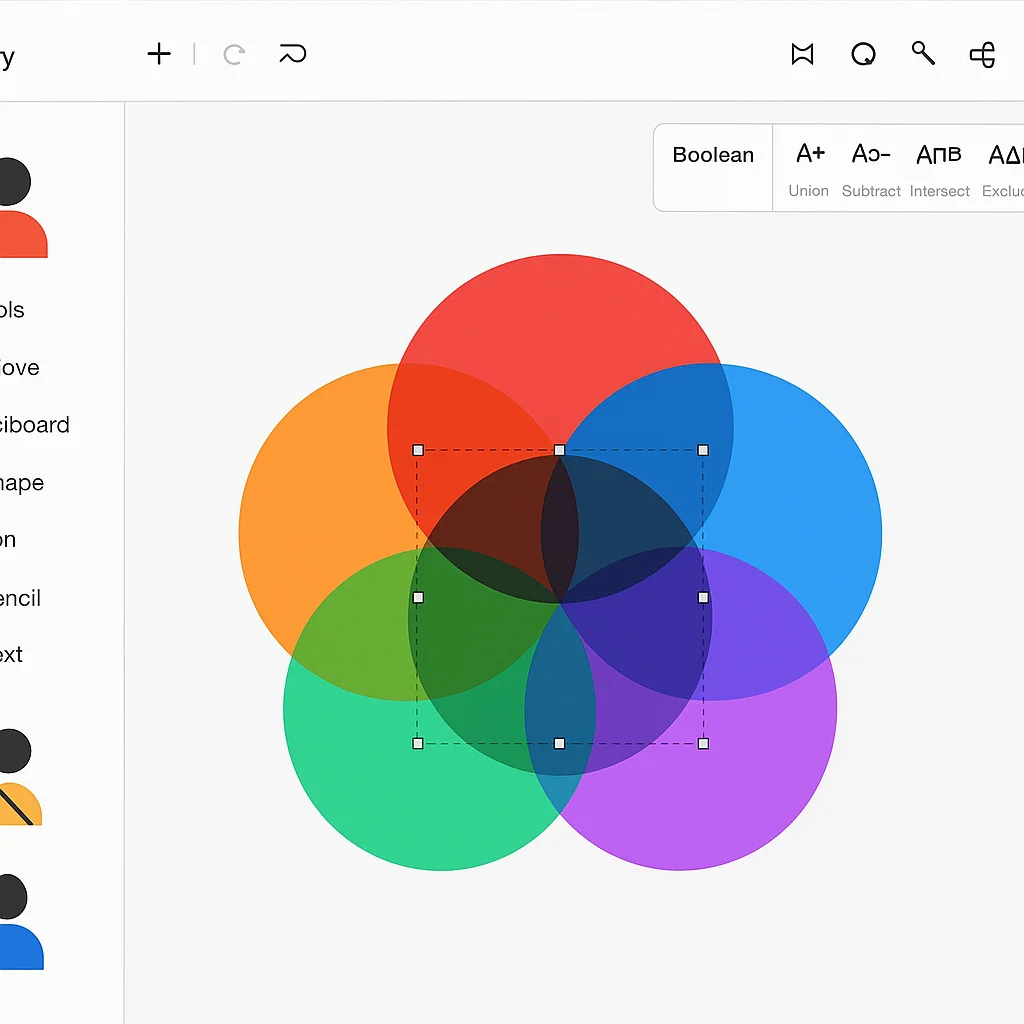The width and height of the screenshot is (1024, 1024).
Task: Click the top selection handle of the bounding box
Action: click(559, 450)
